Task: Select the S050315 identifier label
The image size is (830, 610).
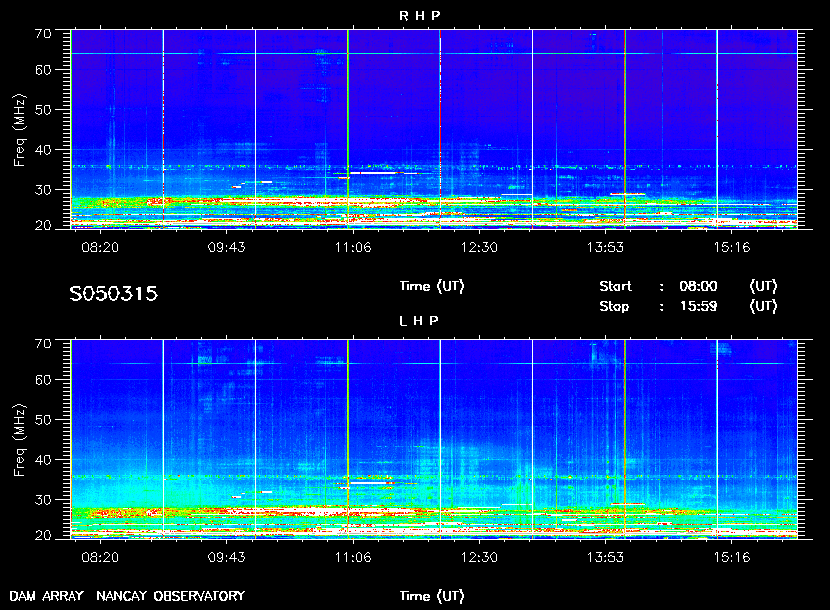Action: [x=113, y=293]
